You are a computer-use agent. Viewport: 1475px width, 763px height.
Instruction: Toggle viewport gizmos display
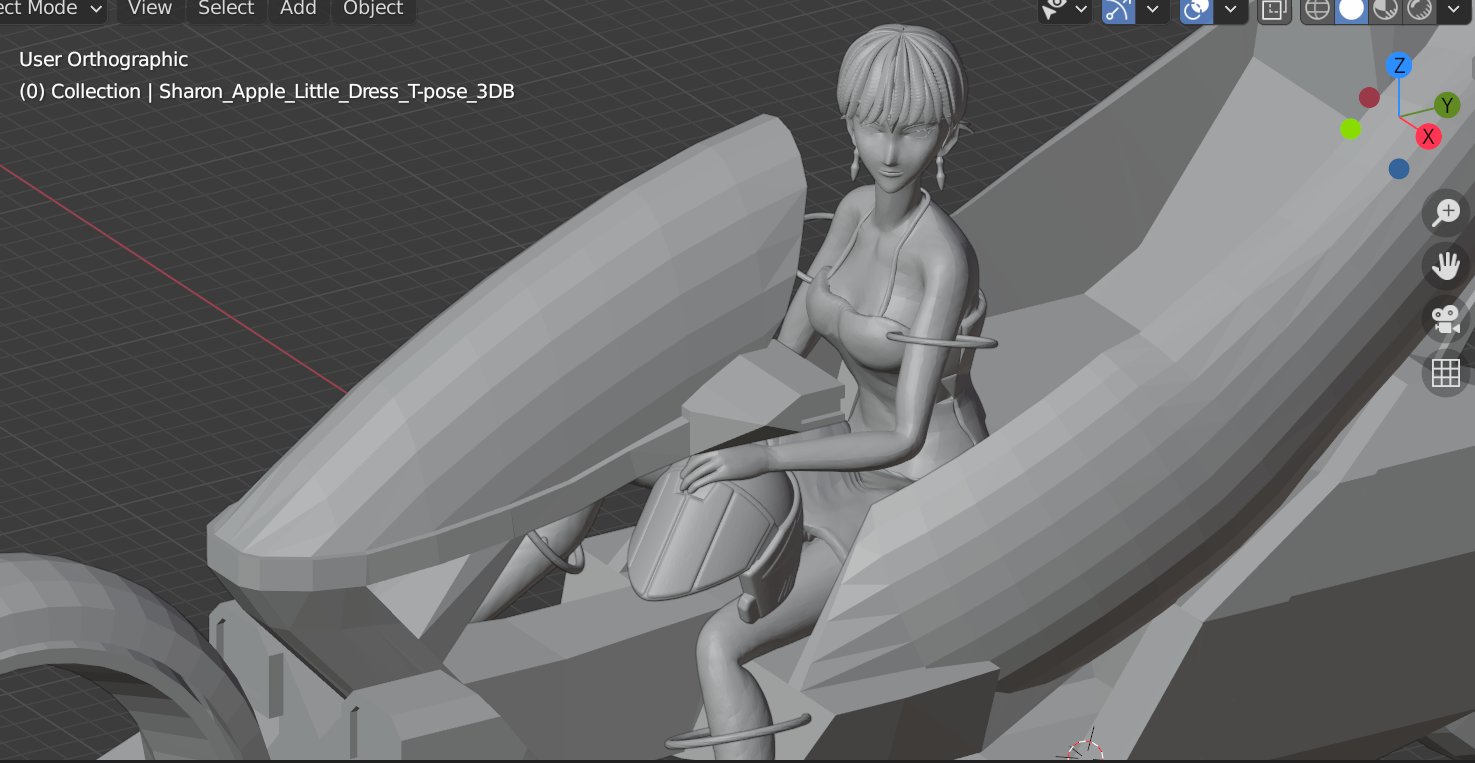[1117, 9]
